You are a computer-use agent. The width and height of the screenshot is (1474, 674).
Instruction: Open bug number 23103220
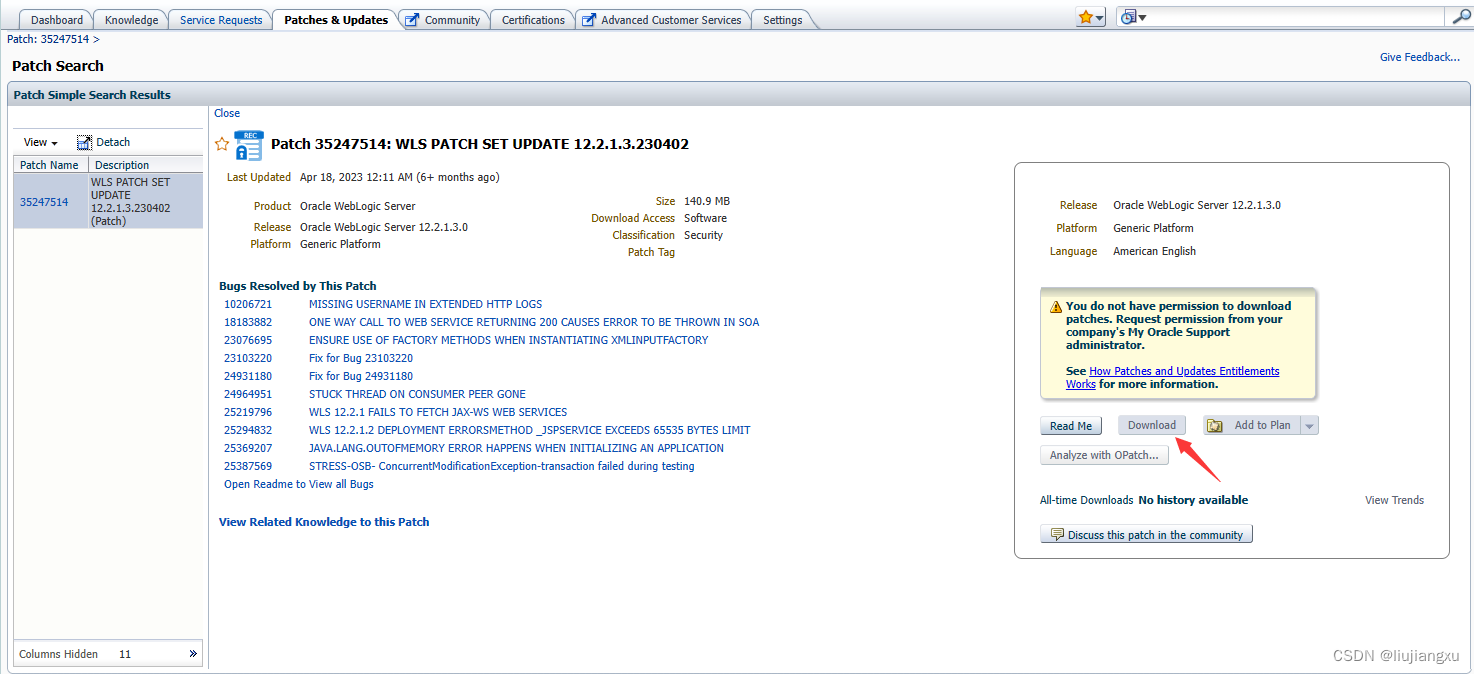click(x=248, y=358)
